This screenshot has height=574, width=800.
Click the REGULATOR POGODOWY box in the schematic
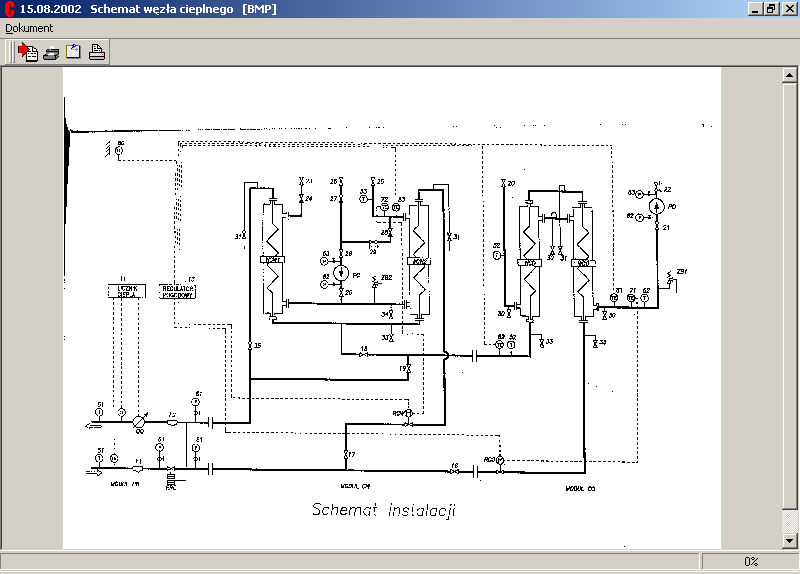coord(178,291)
